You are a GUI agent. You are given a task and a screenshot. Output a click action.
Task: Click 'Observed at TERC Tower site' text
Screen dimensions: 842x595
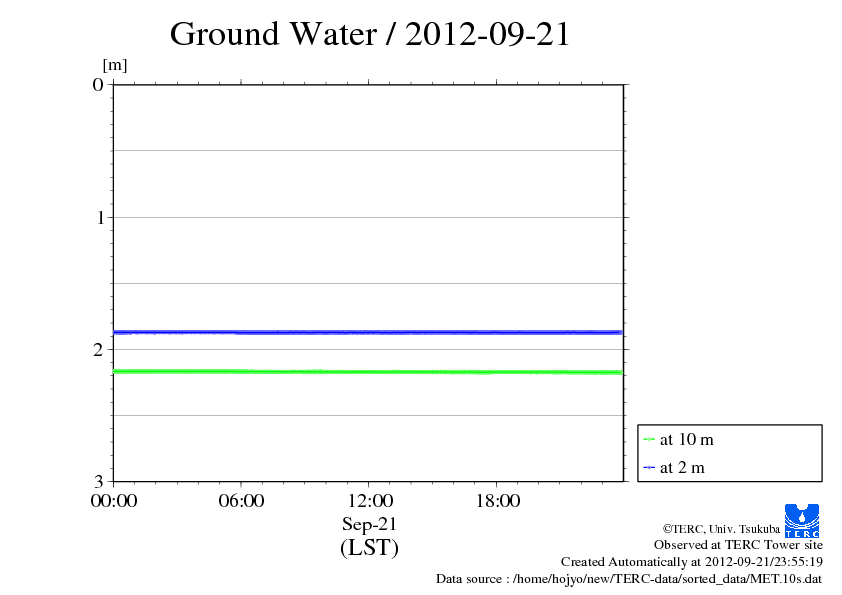pos(738,545)
